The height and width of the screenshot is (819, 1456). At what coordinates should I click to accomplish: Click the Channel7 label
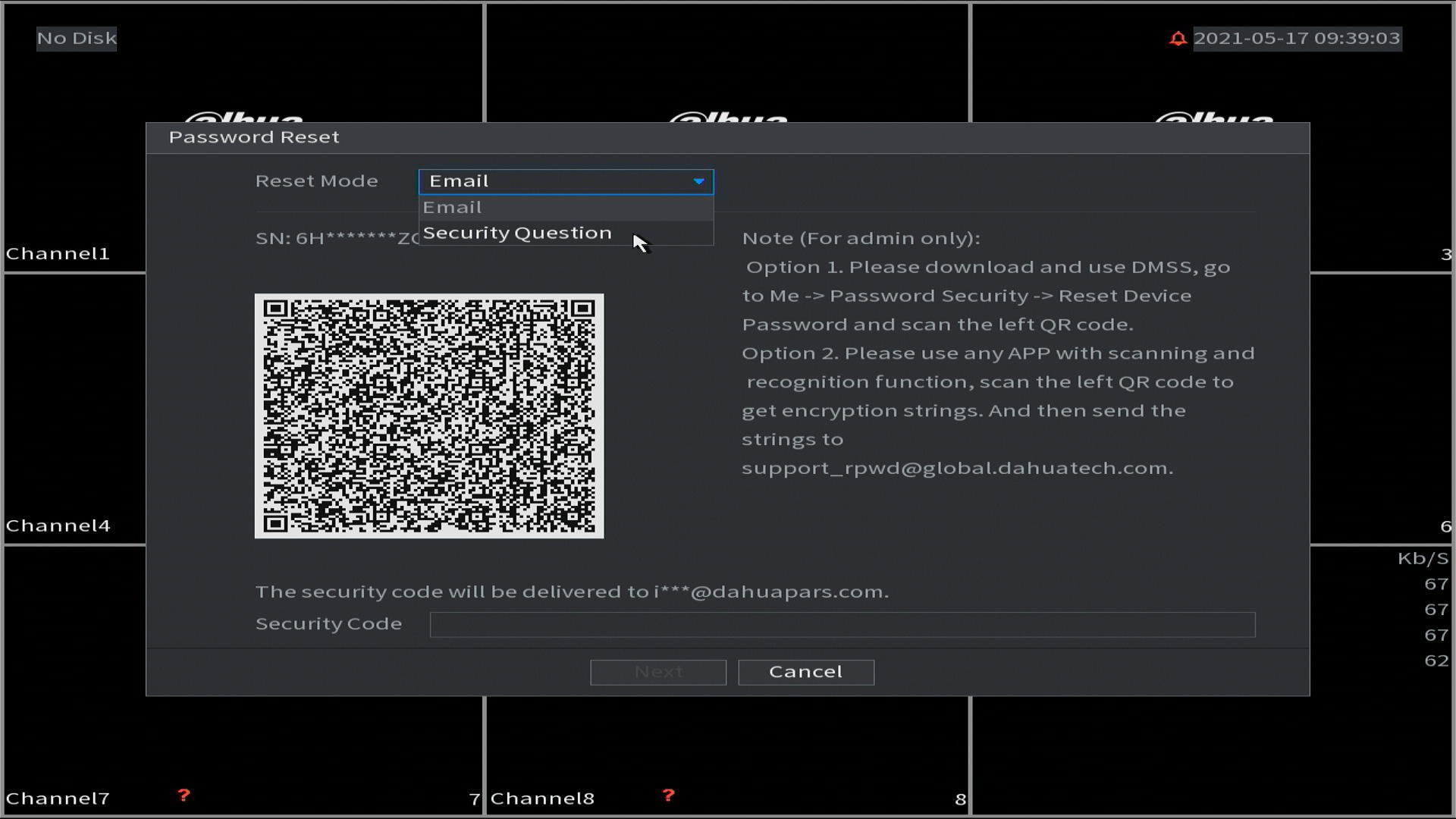58,799
